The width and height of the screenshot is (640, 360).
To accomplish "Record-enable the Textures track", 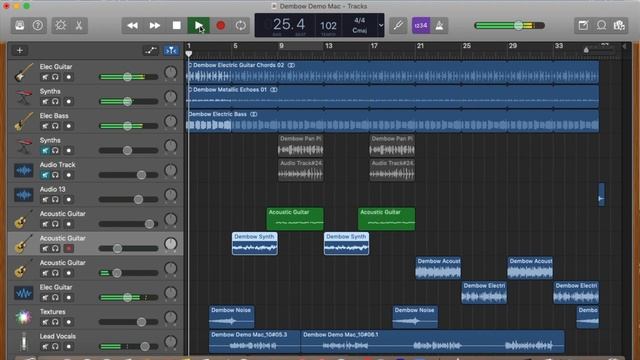I will point(69,322).
